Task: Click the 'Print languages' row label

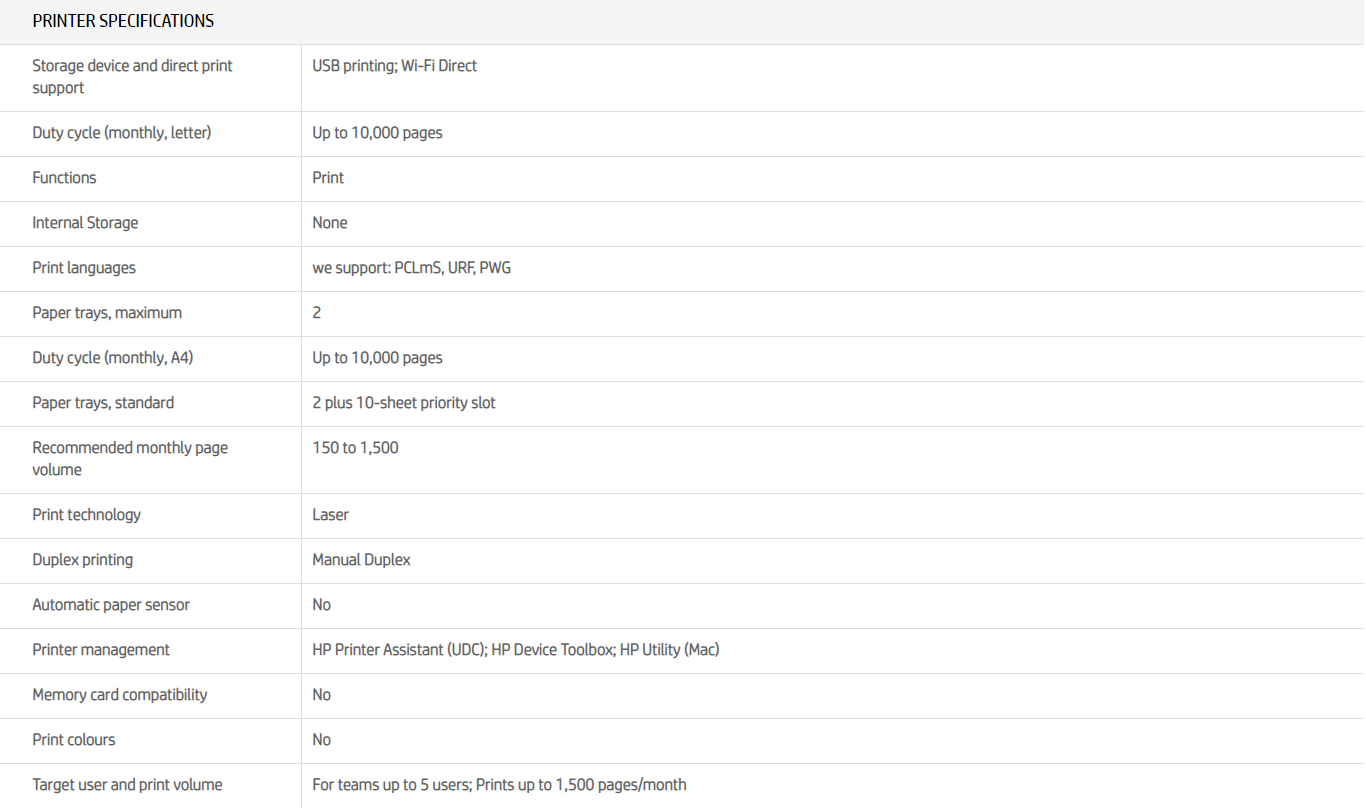Action: [x=84, y=268]
